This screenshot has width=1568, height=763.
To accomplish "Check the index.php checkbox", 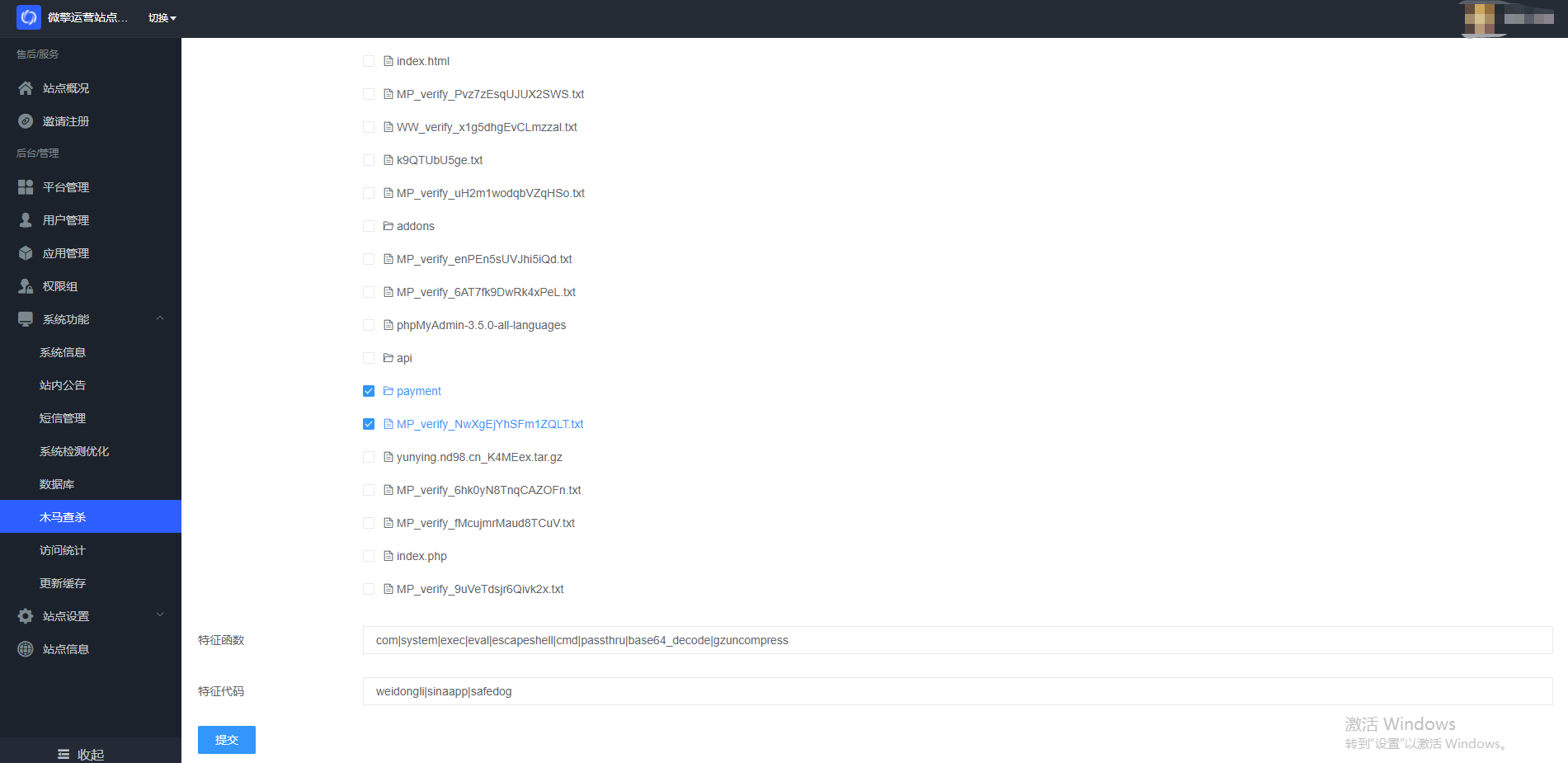I will [369, 556].
